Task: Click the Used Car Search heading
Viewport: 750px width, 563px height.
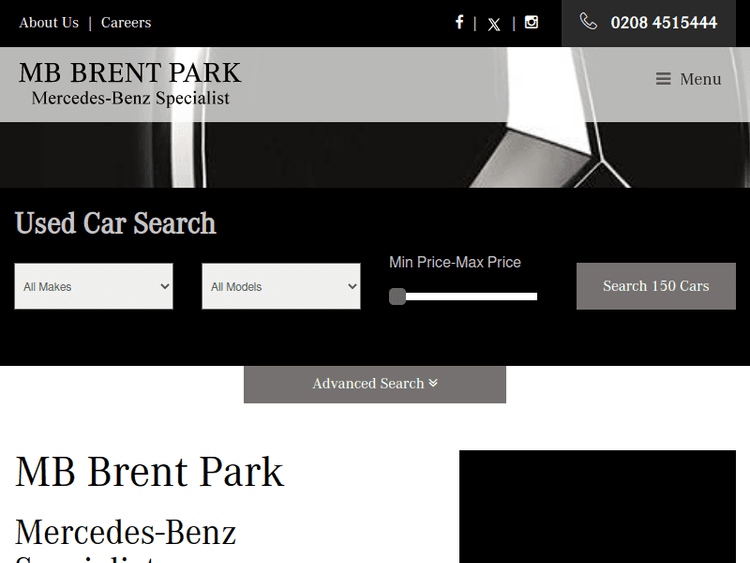Action: (115, 223)
